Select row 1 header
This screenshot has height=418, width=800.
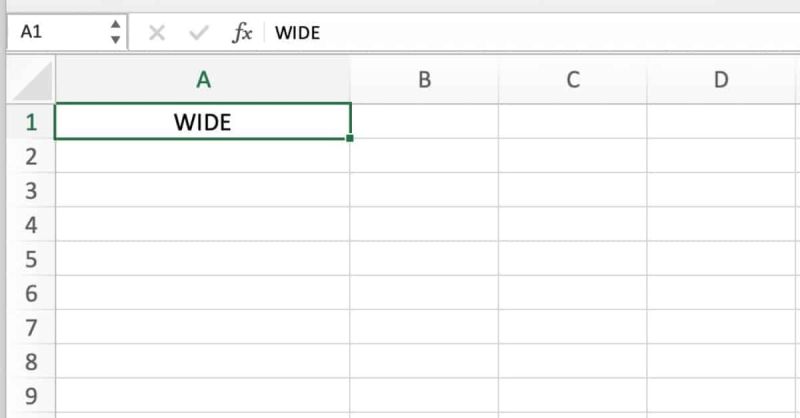[x=31, y=121]
